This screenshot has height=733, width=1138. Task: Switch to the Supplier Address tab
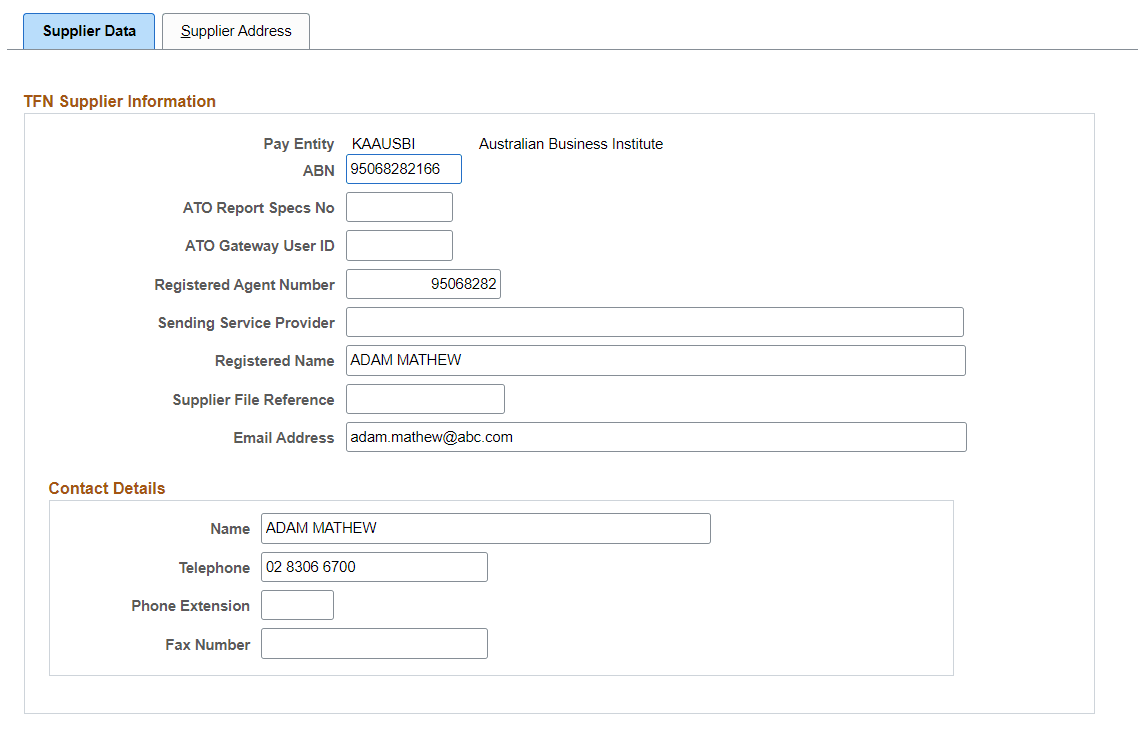point(235,31)
